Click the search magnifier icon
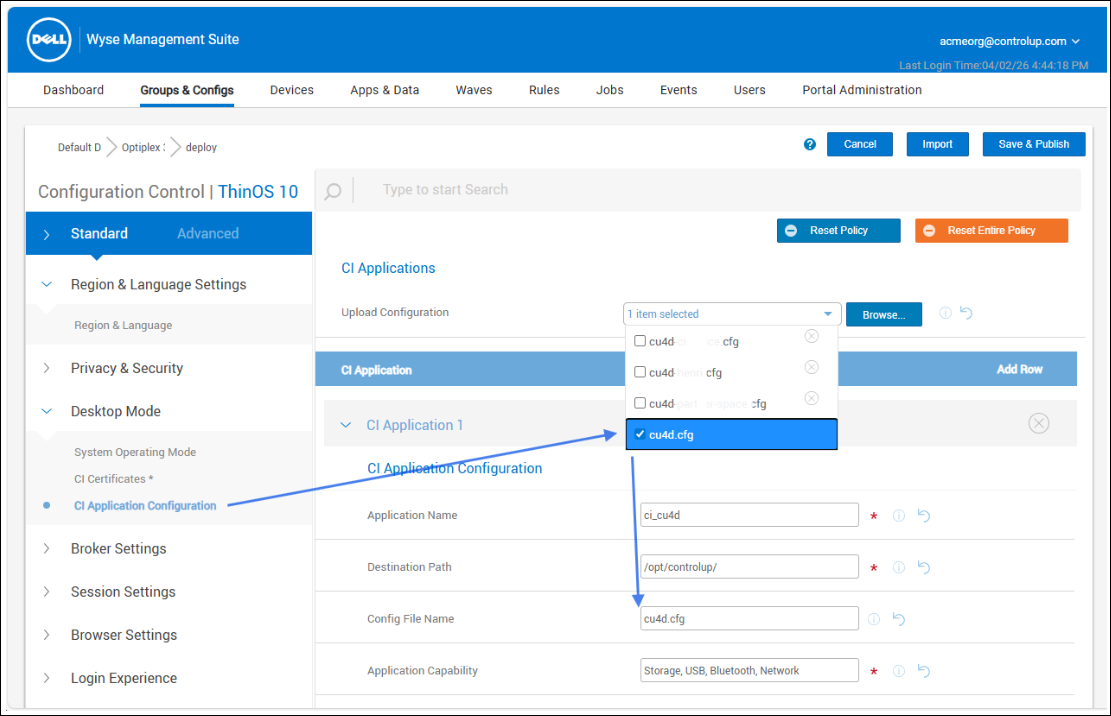 (x=333, y=191)
